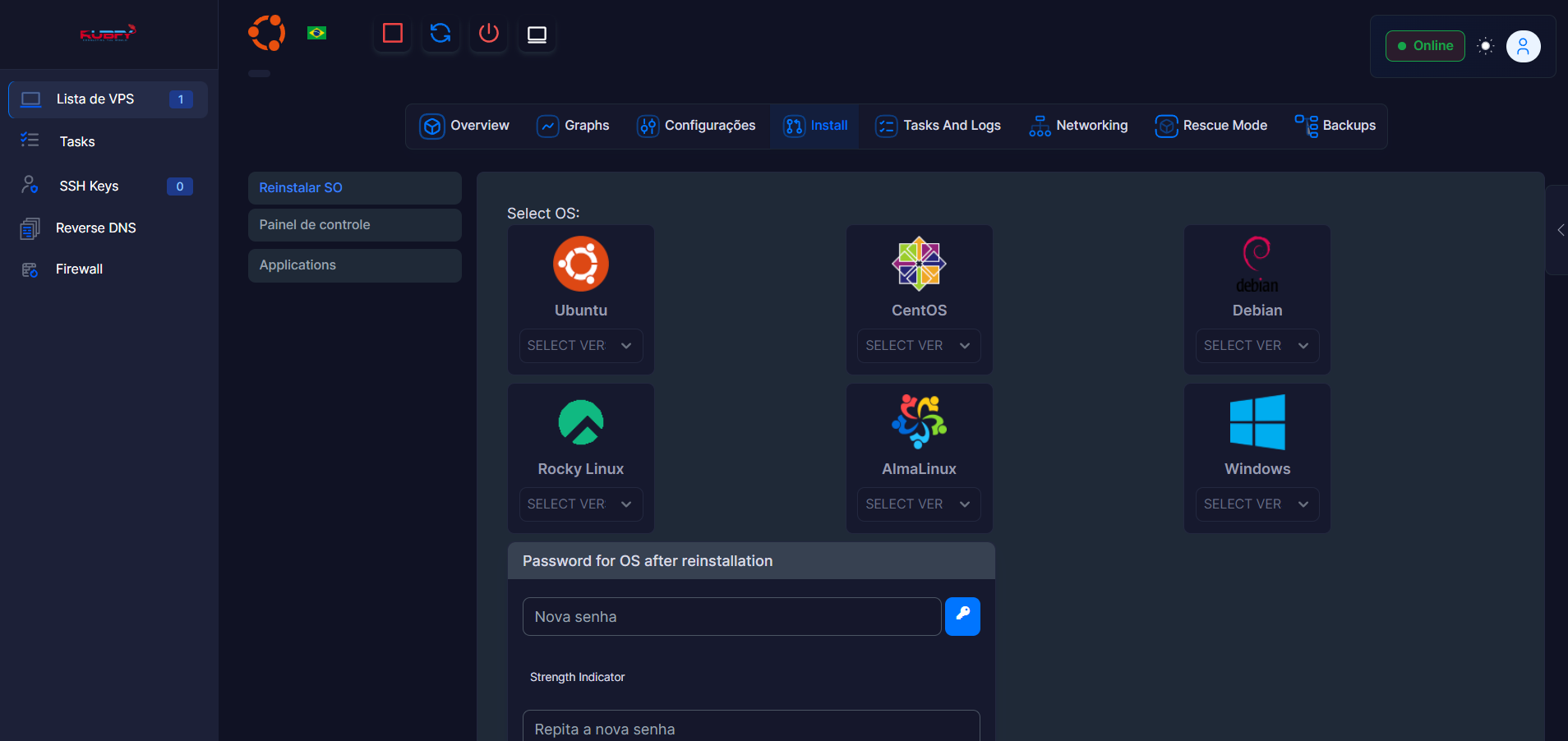Open the VNC console monitor icon
Screen dimensions: 1568x741
click(537, 34)
